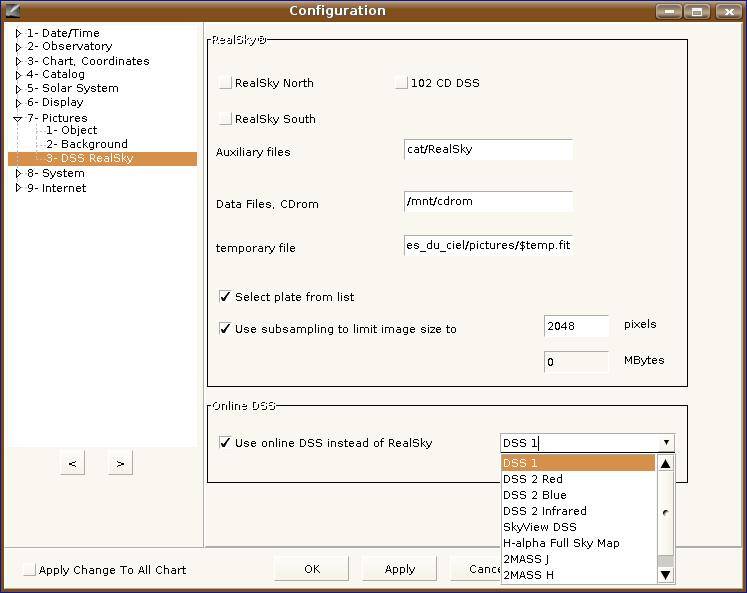Expand the 5- Solar System node
Viewport: 747px width, 593px height.
[19, 89]
